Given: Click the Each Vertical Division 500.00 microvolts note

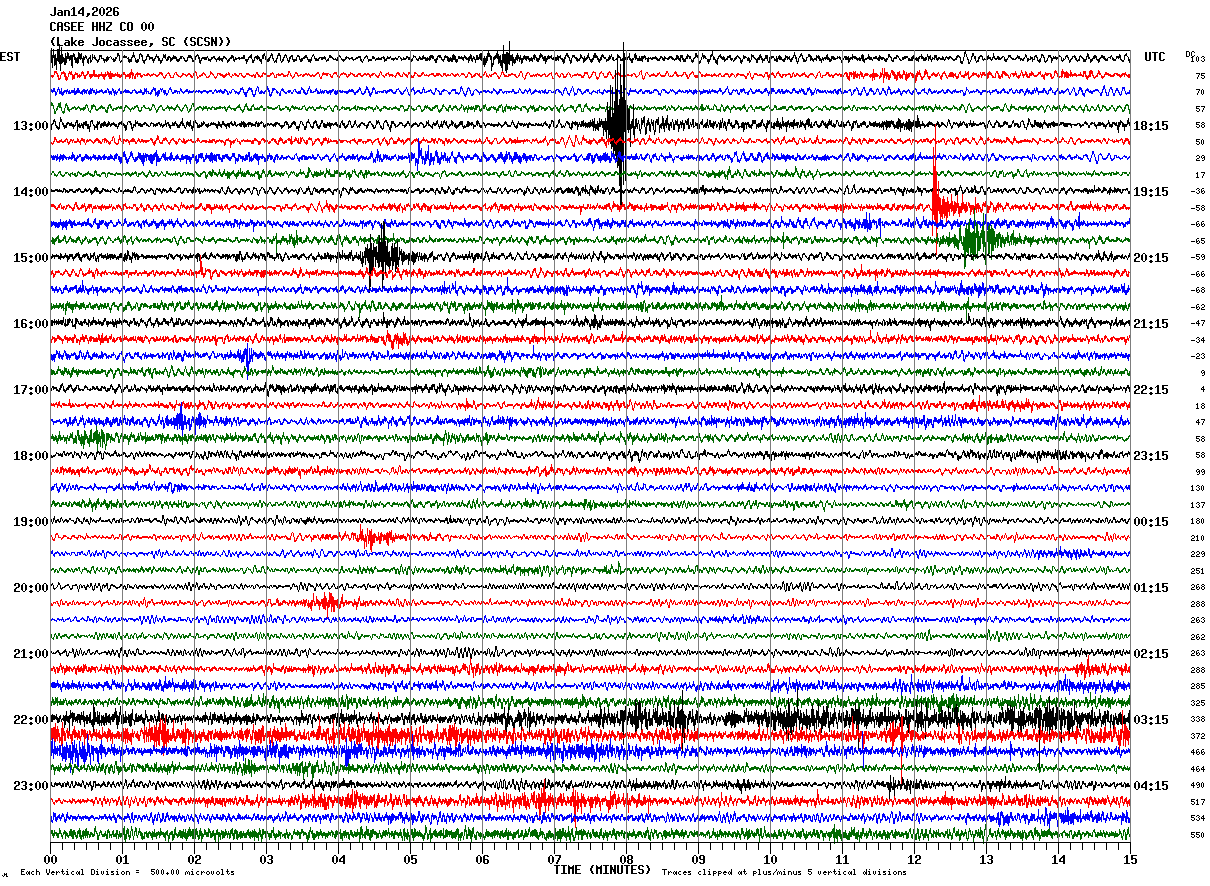Looking at the screenshot, I should point(127,872).
